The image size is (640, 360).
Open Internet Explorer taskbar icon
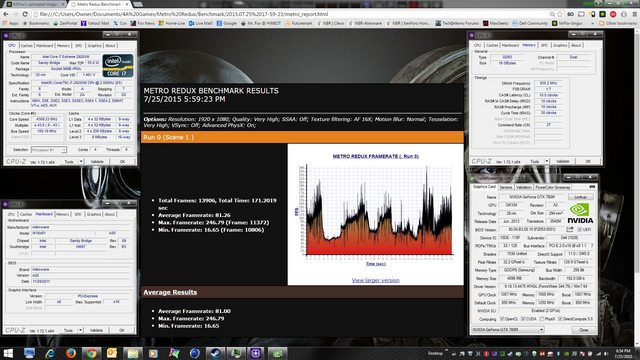tap(50, 353)
